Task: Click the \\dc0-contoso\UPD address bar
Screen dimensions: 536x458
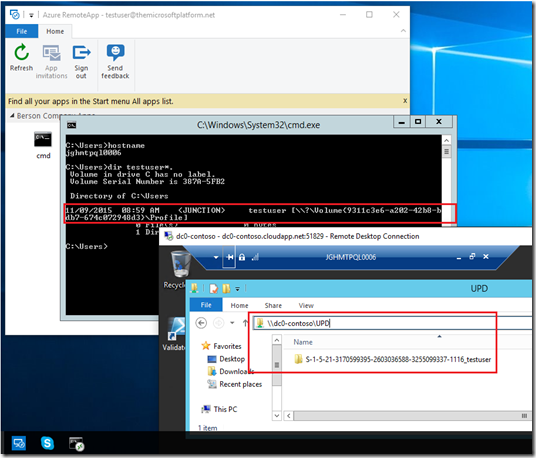Action: point(393,323)
